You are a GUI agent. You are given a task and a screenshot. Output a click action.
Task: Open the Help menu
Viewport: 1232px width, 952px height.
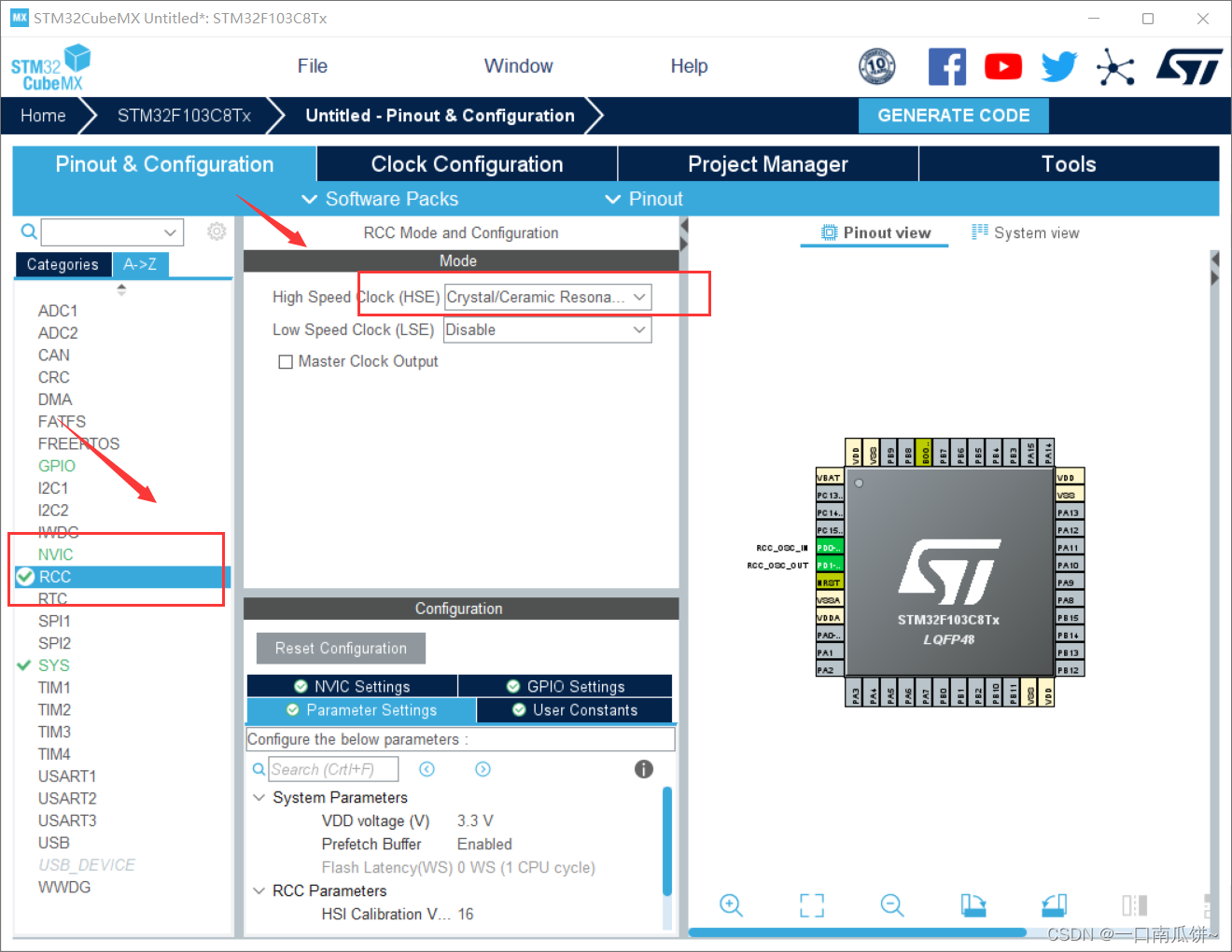[x=689, y=66]
